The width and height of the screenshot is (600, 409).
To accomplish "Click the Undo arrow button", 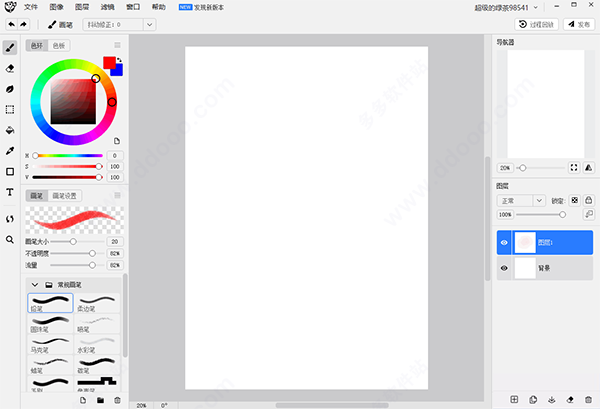I will tap(10, 23).
